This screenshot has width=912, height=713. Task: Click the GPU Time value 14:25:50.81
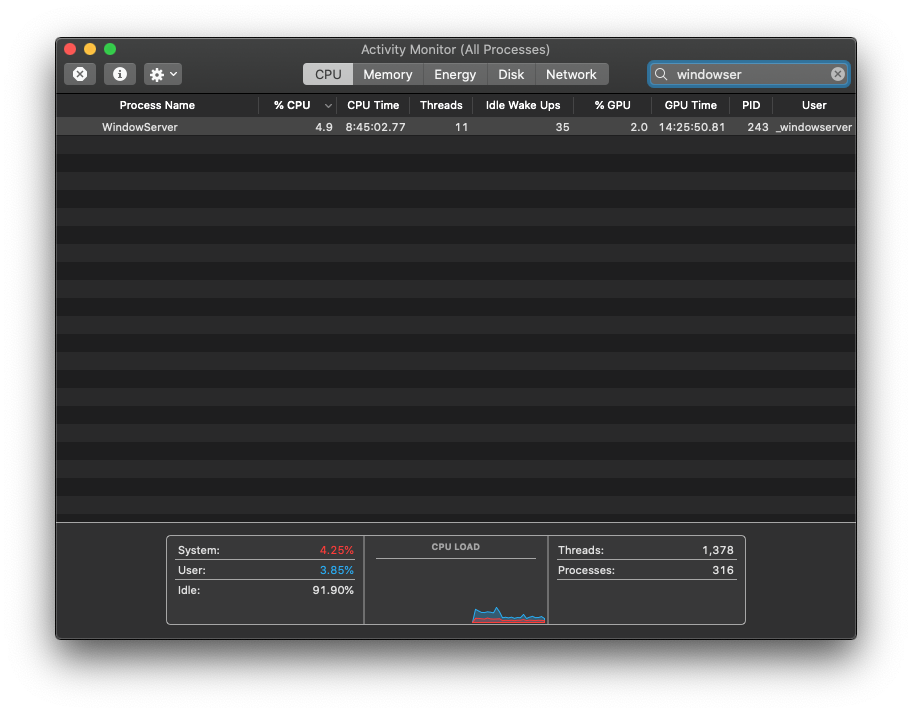pyautogui.click(x=692, y=127)
